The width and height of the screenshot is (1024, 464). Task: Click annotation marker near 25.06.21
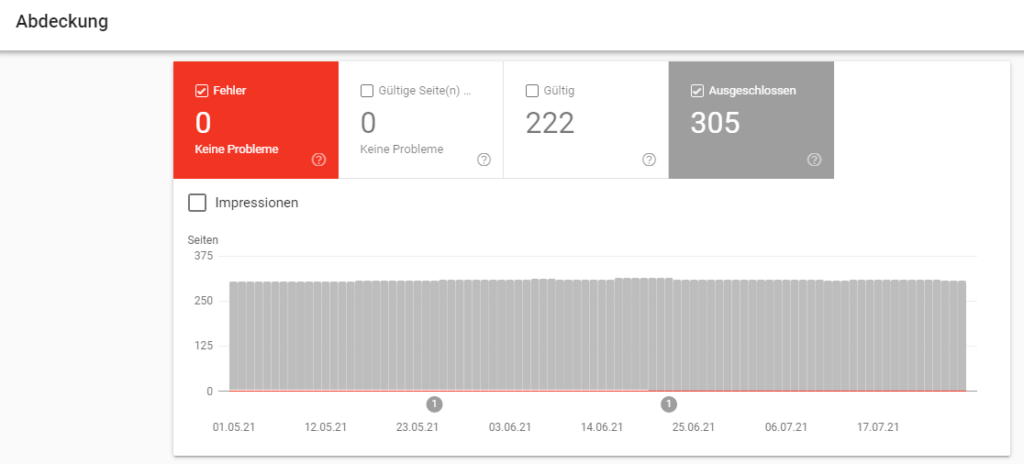click(x=669, y=404)
